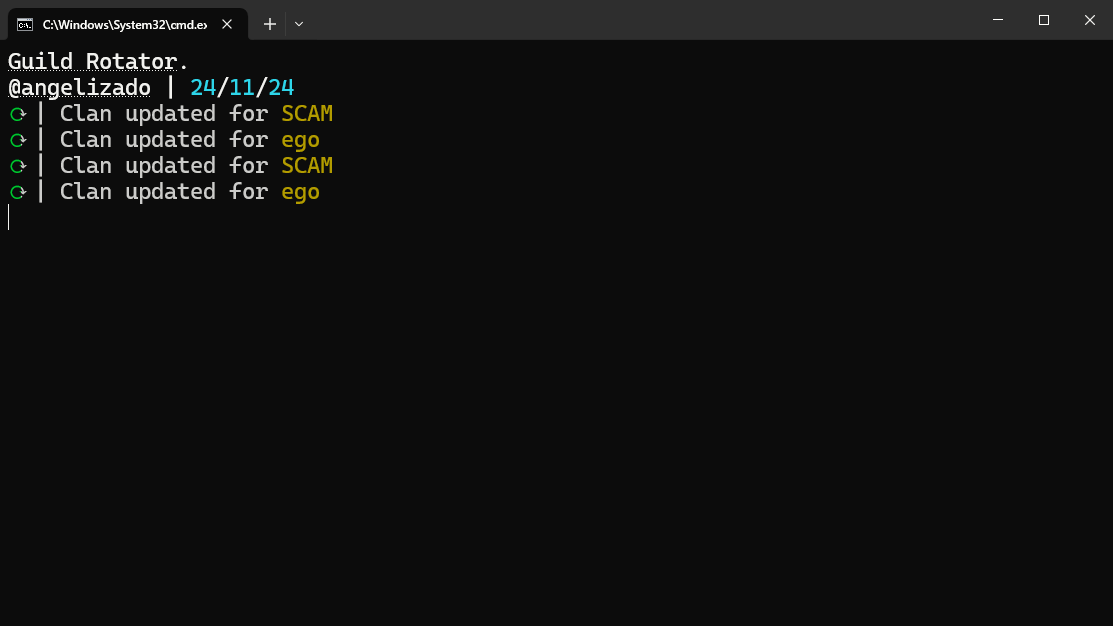Minimize the terminal window
This screenshot has width=1113, height=626.
pos(998,20)
